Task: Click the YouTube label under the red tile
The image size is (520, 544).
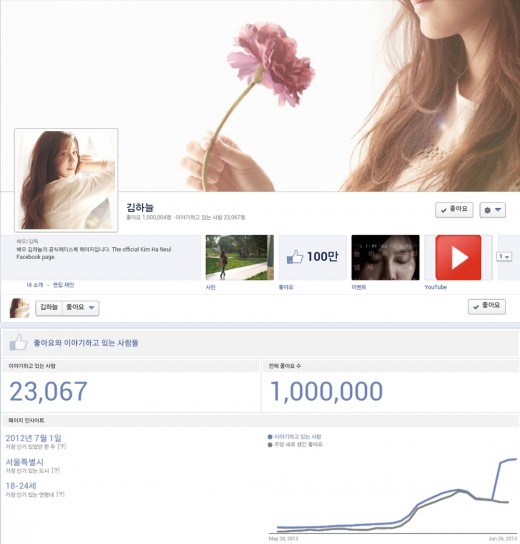Action: pyautogui.click(x=436, y=287)
